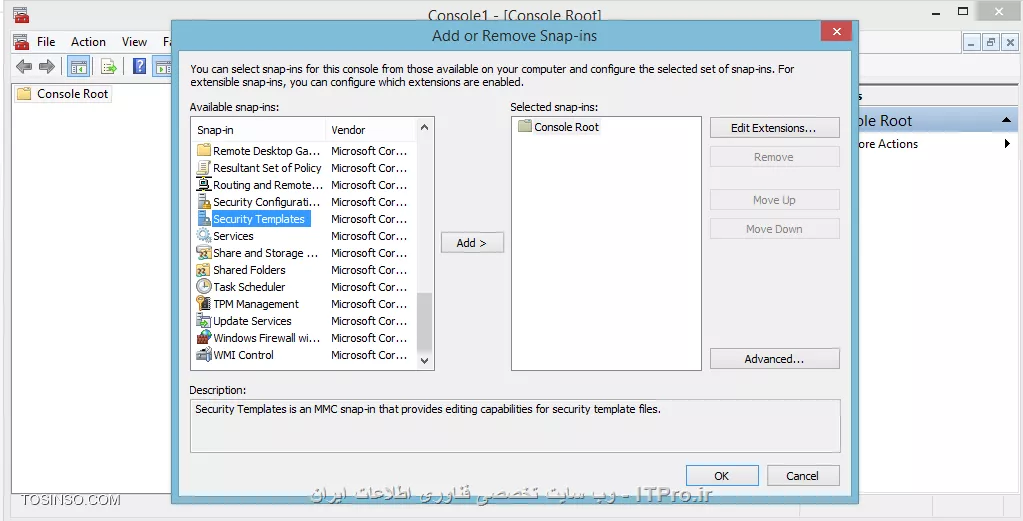Click the Help question-mark toolbar icon
The image size is (1023, 521).
(x=139, y=66)
